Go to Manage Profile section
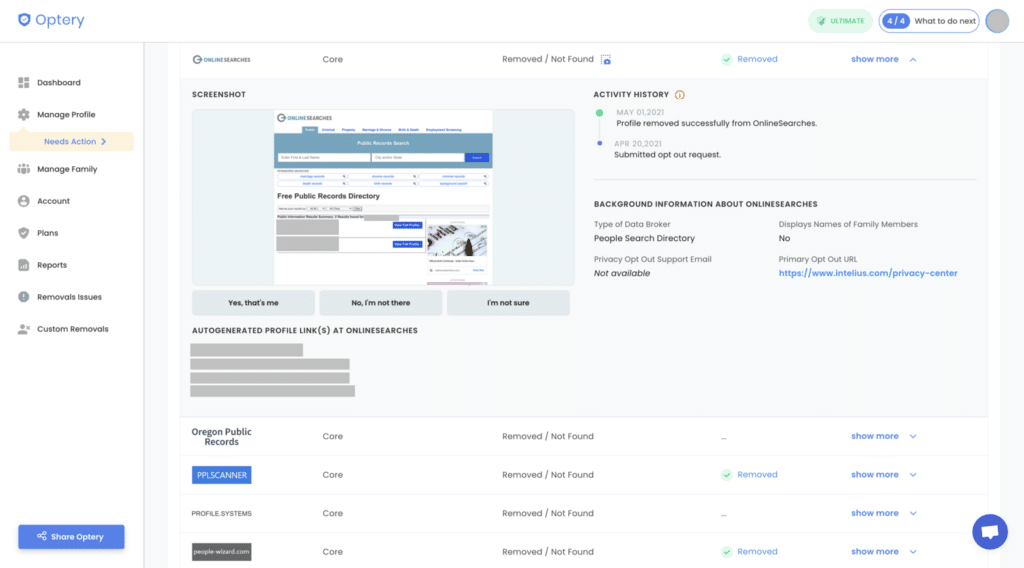This screenshot has width=1024, height=568. point(66,115)
